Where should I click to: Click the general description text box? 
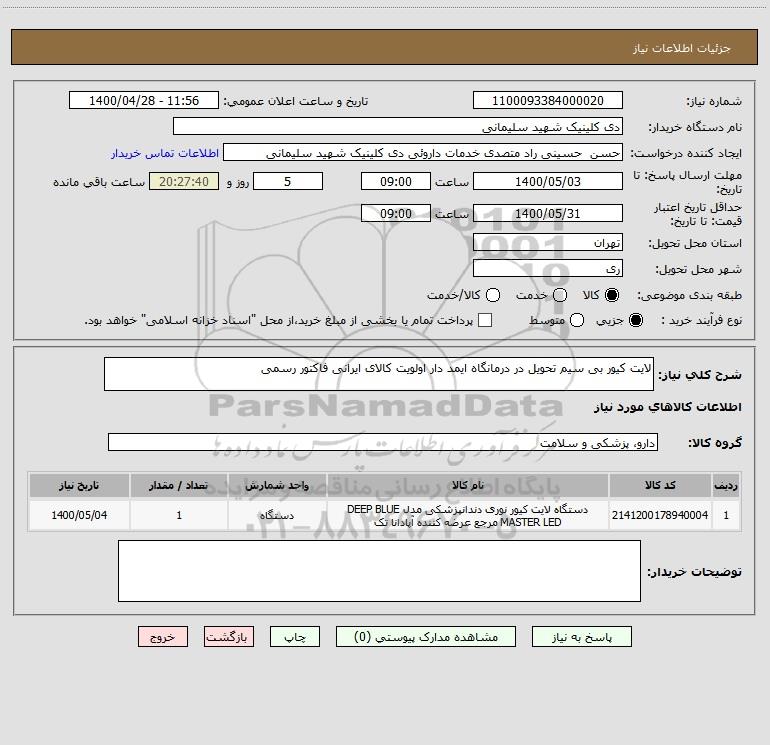point(379,374)
